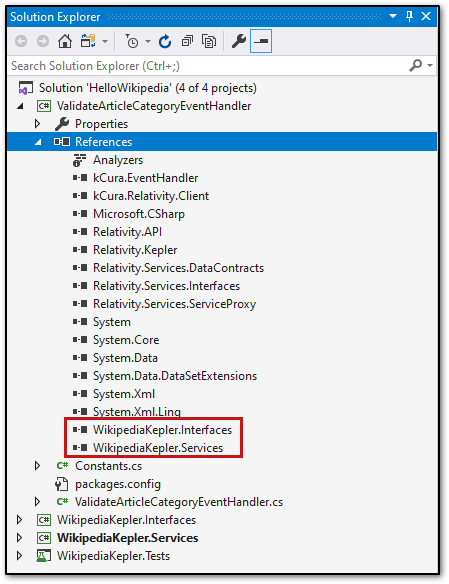
Task: Click the packages.config file icon
Action: (x=62, y=485)
